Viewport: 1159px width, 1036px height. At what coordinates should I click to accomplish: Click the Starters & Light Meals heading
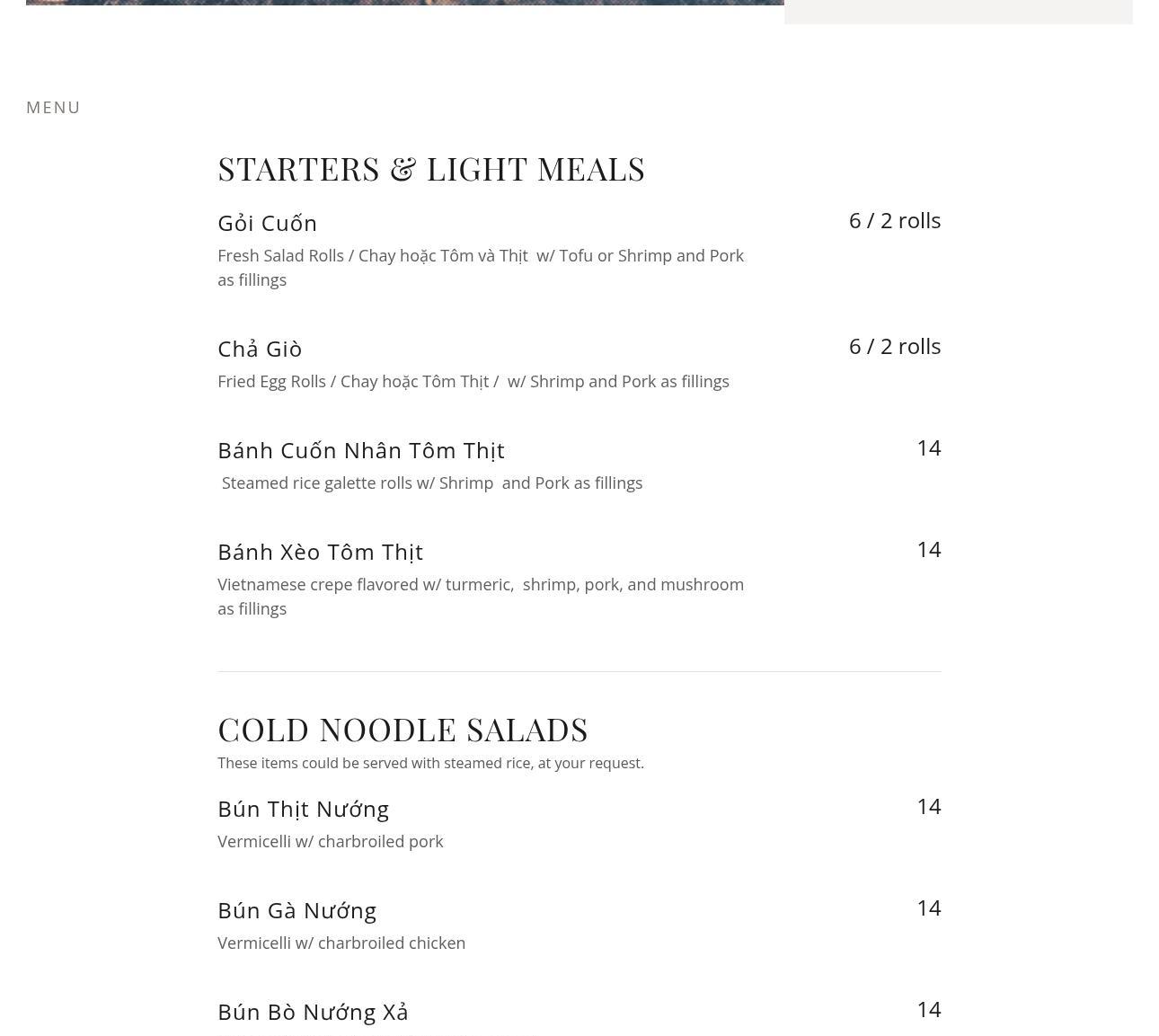[431, 169]
